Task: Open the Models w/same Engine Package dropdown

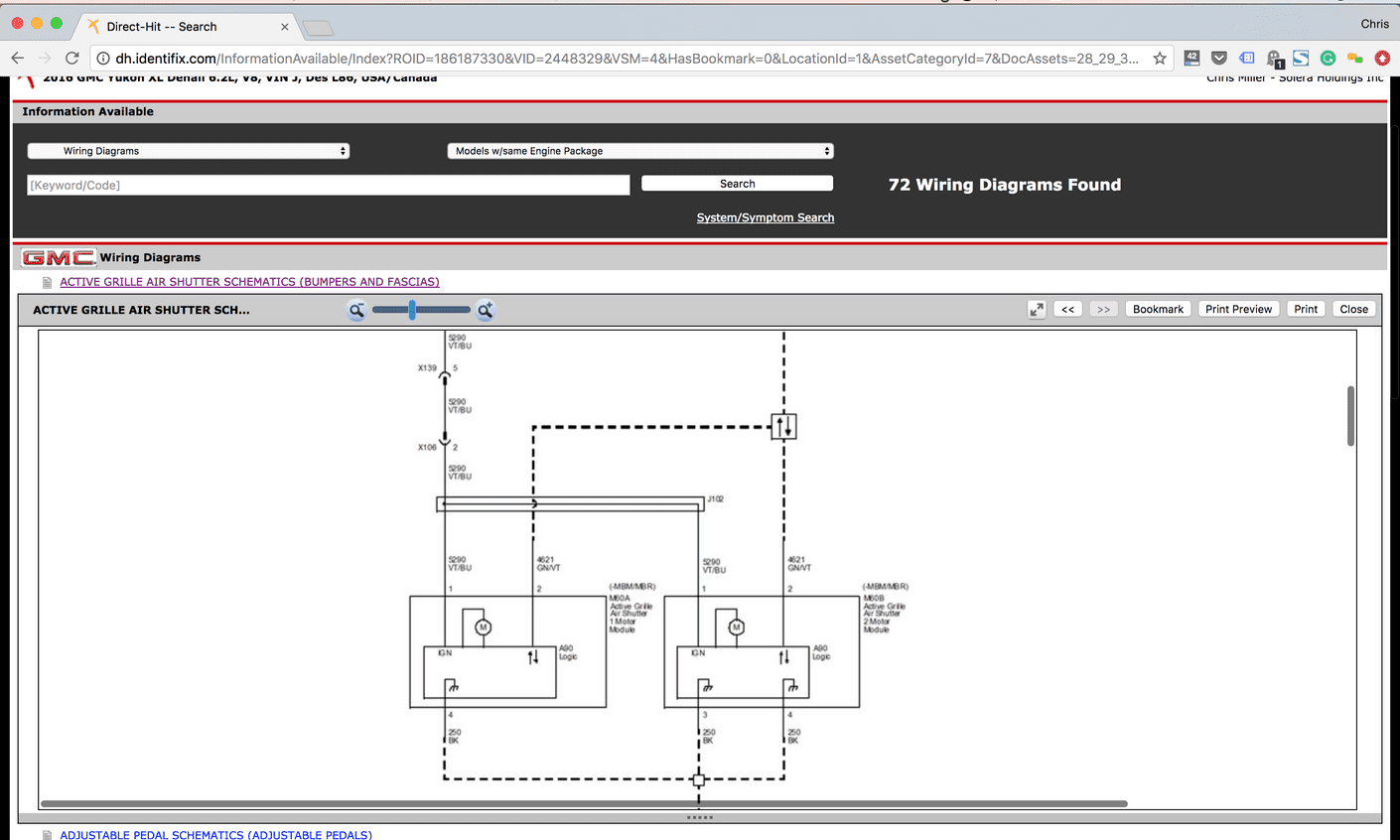Action: point(639,150)
